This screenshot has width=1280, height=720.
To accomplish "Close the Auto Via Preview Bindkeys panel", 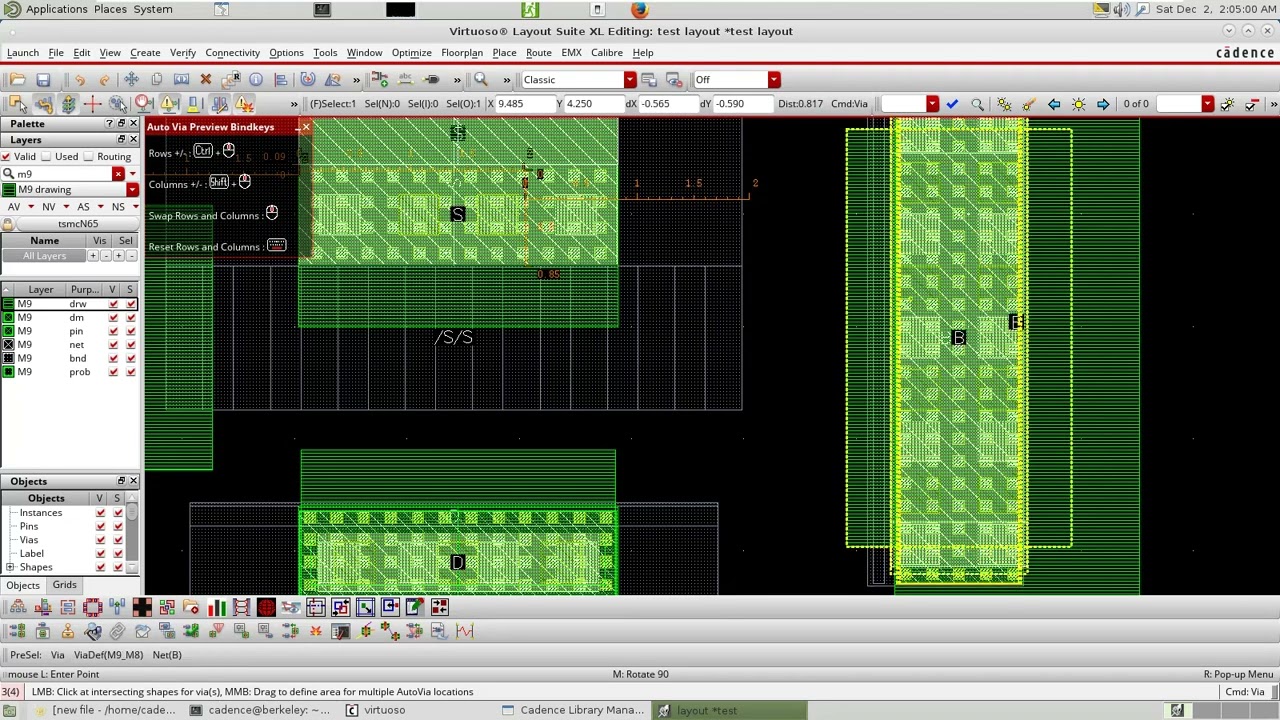I will (305, 127).
